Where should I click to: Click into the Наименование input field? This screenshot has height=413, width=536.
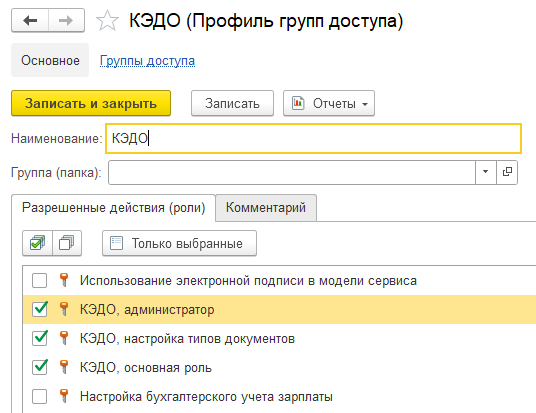click(x=313, y=138)
